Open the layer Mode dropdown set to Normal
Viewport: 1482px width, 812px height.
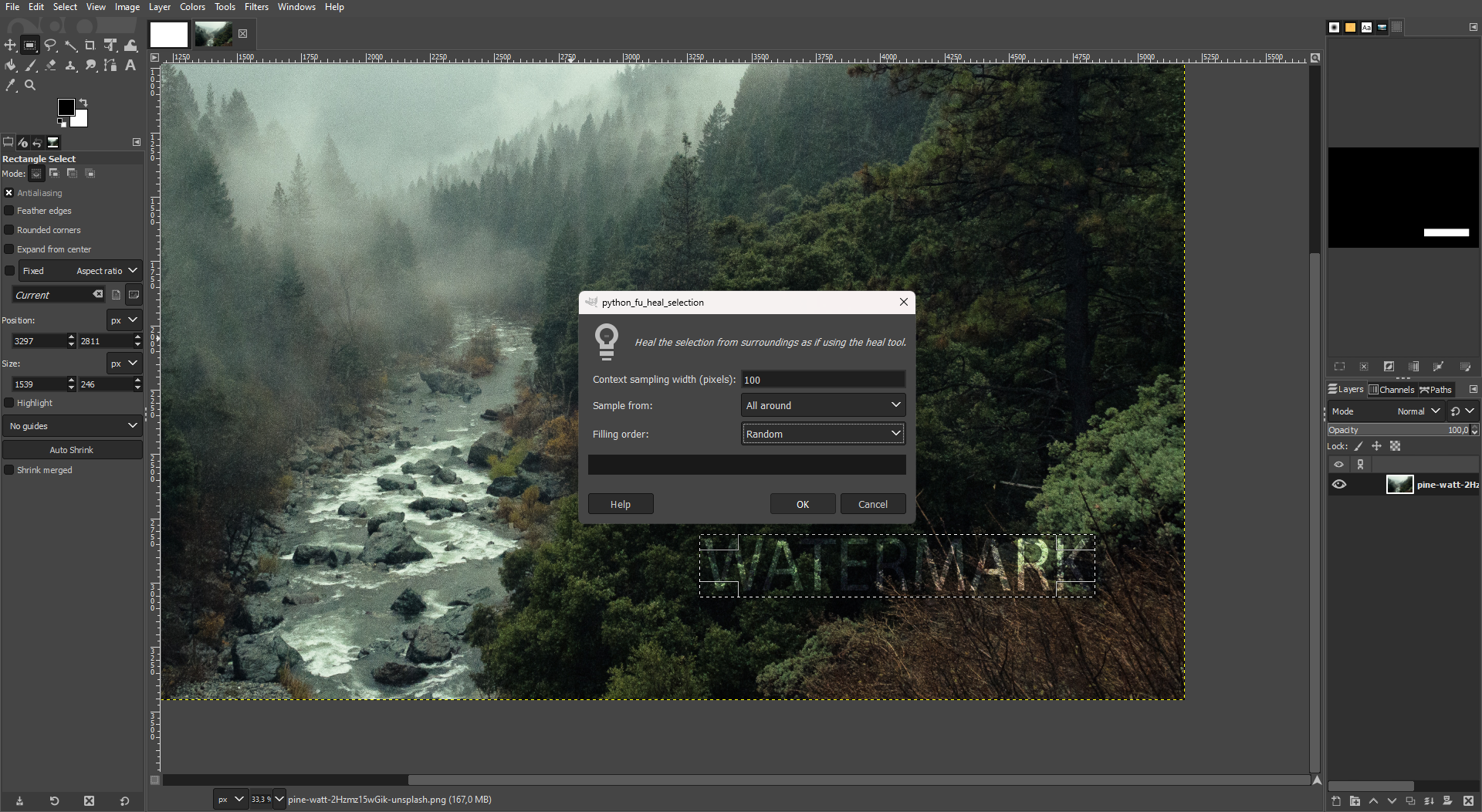click(1417, 411)
